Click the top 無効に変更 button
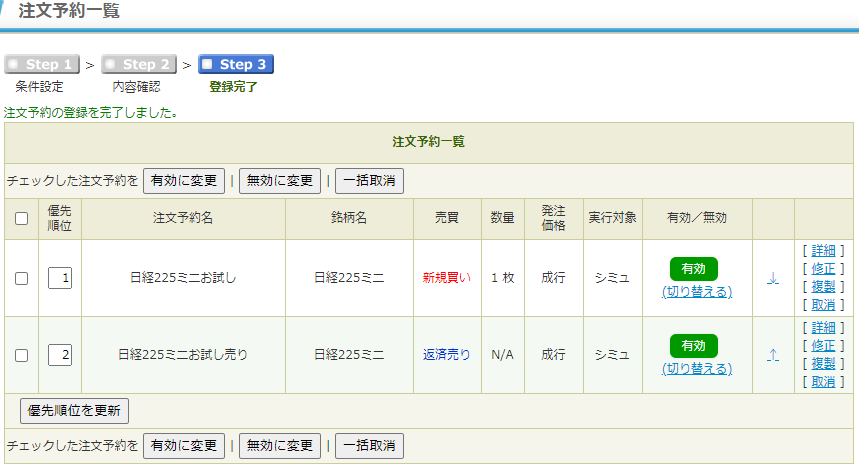This screenshot has height=467, width=859. pos(280,181)
